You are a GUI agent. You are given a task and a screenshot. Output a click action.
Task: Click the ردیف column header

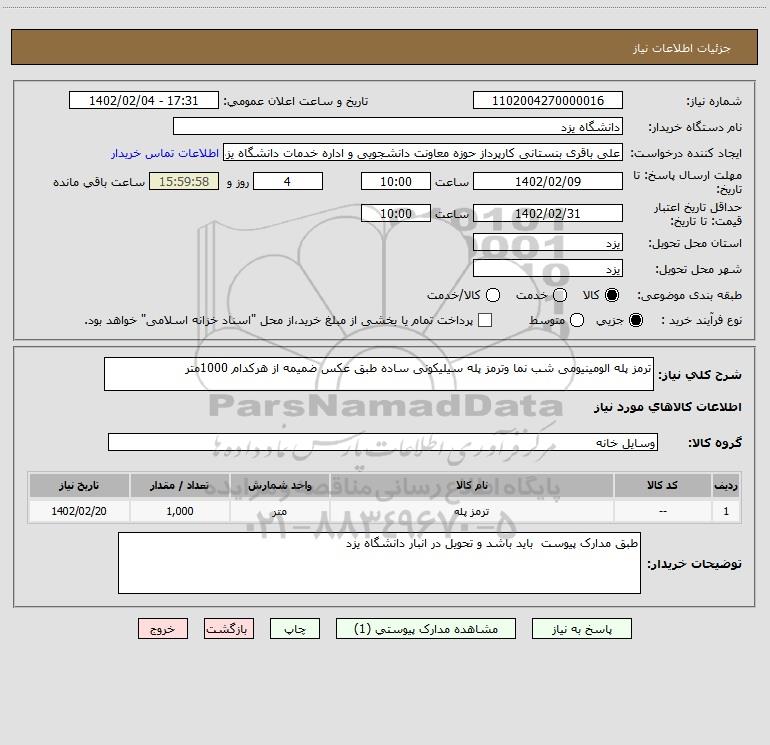(x=726, y=485)
